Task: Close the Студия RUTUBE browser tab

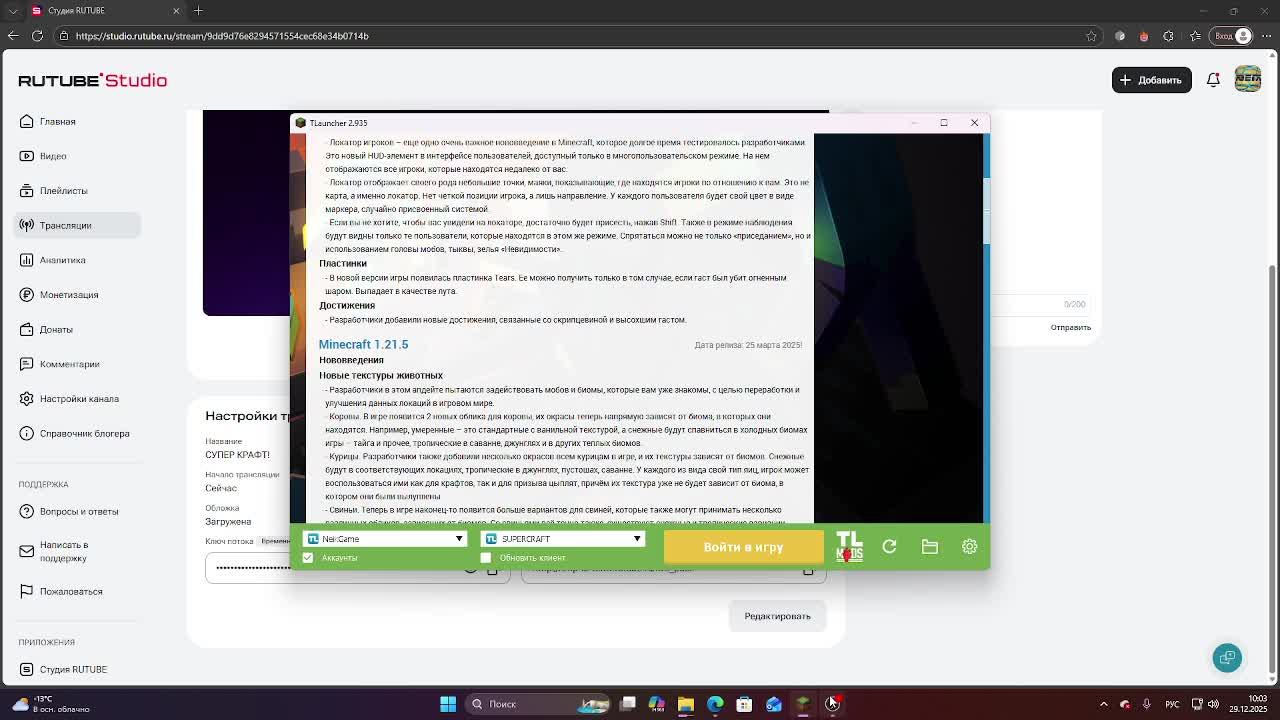Action: pyautogui.click(x=176, y=11)
